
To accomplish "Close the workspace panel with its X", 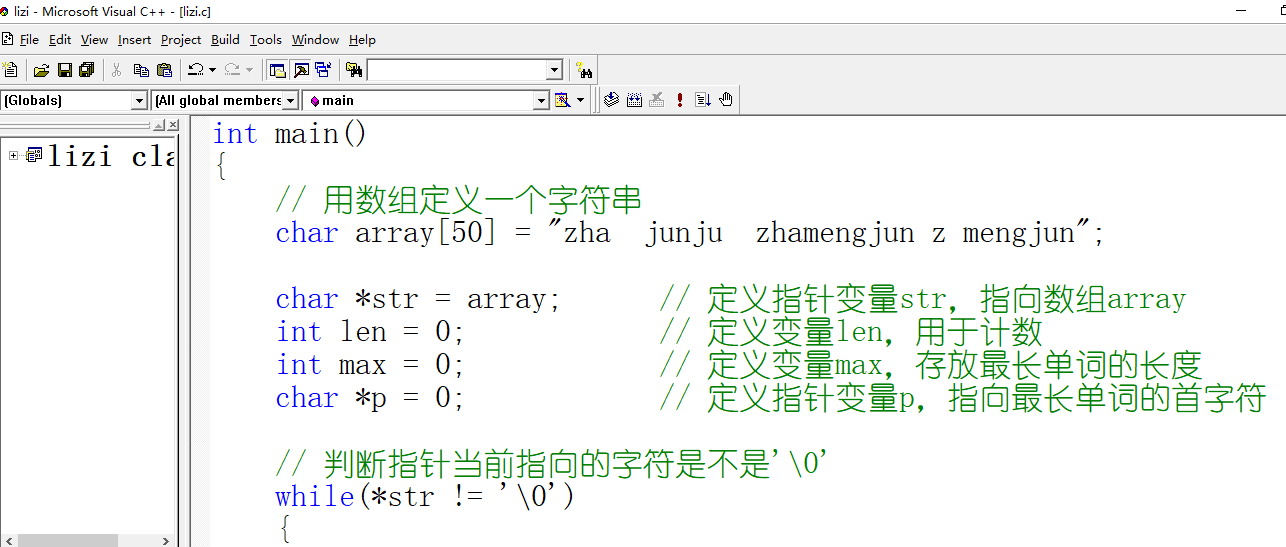I will [173, 125].
